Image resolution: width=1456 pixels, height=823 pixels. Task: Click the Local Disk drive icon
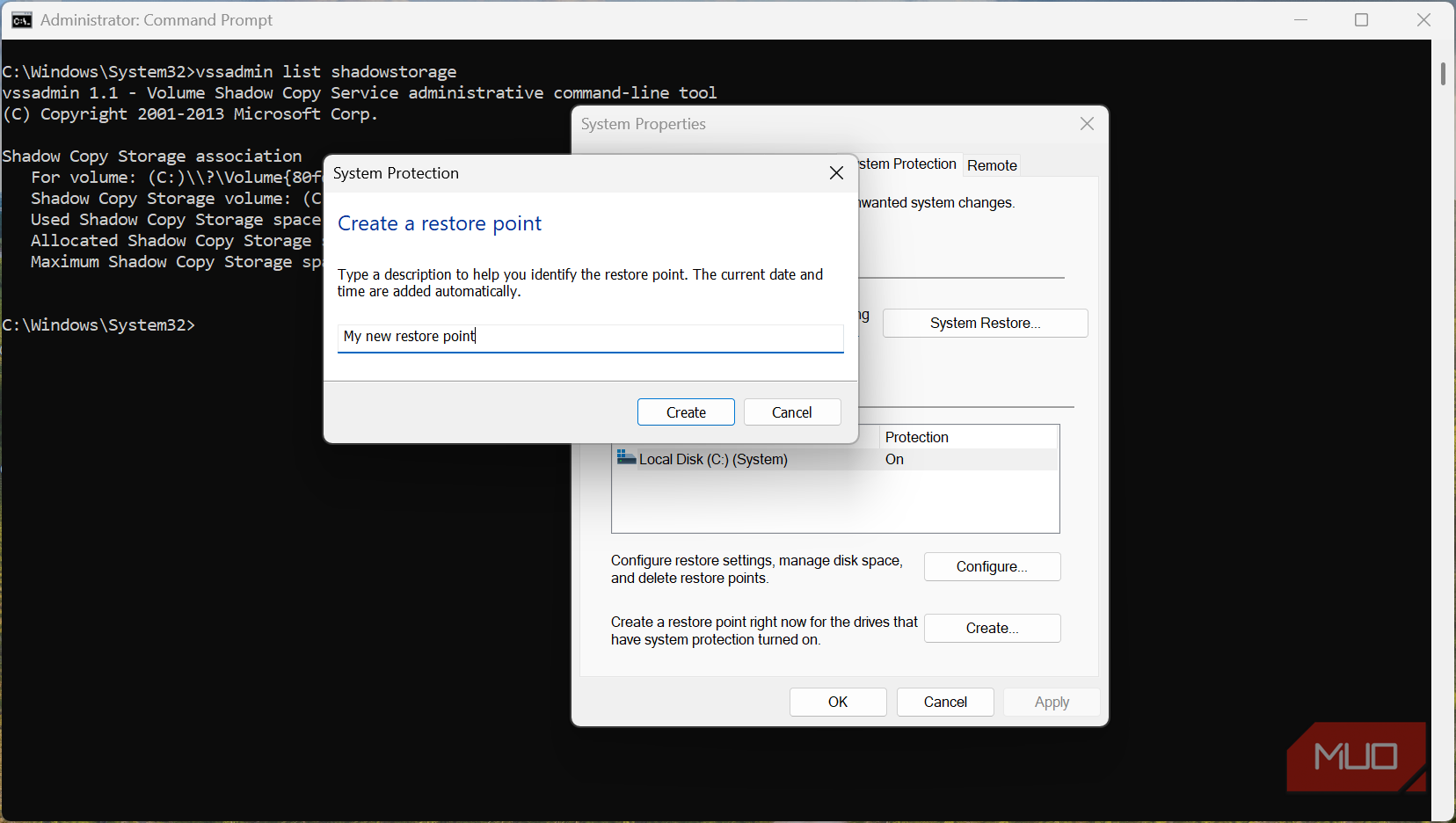(x=626, y=457)
